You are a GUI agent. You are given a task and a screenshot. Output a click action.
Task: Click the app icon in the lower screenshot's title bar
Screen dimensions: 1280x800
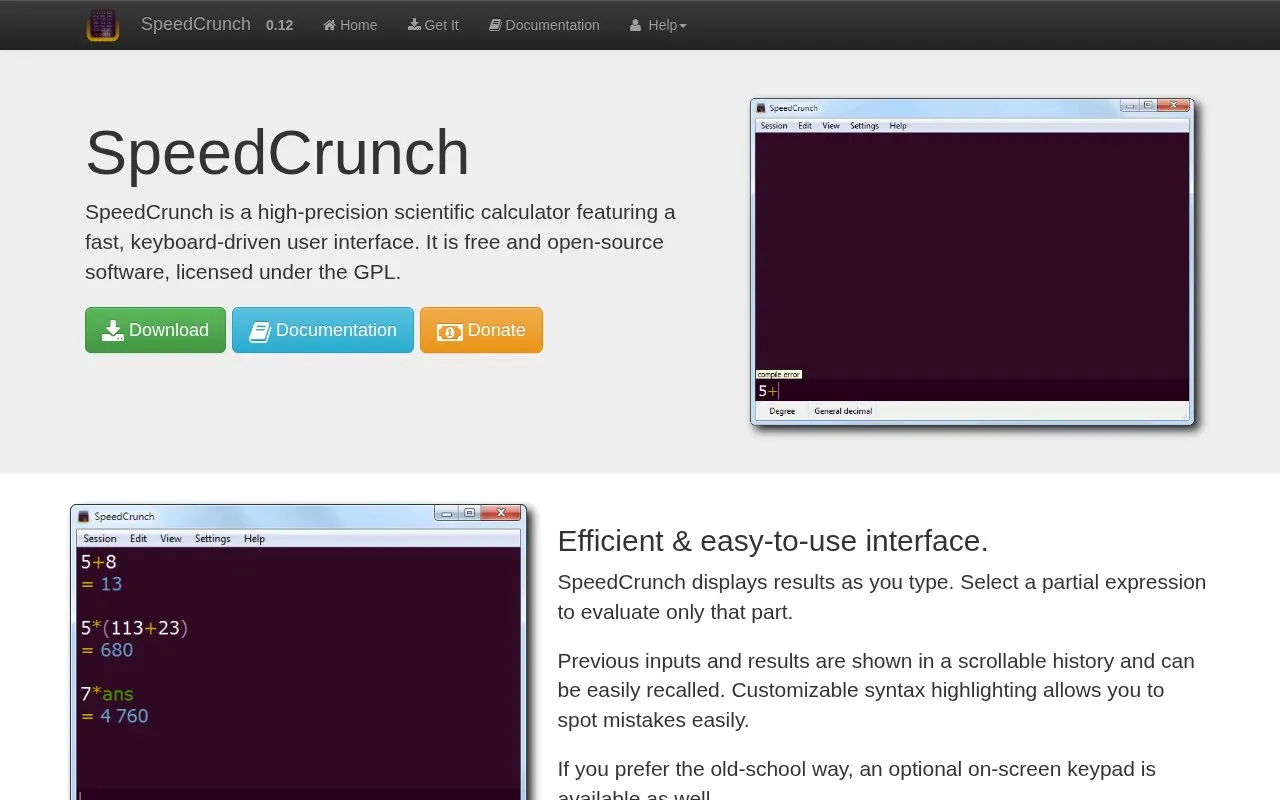[x=84, y=516]
